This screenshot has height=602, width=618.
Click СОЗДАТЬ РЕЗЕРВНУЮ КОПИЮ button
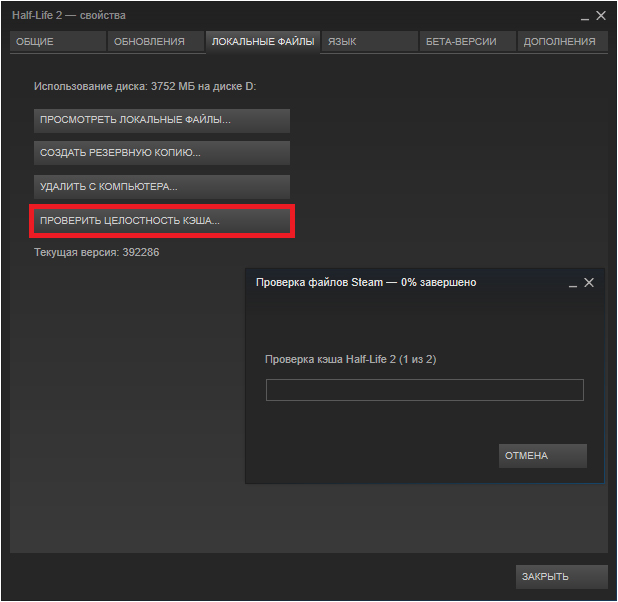(x=162, y=153)
